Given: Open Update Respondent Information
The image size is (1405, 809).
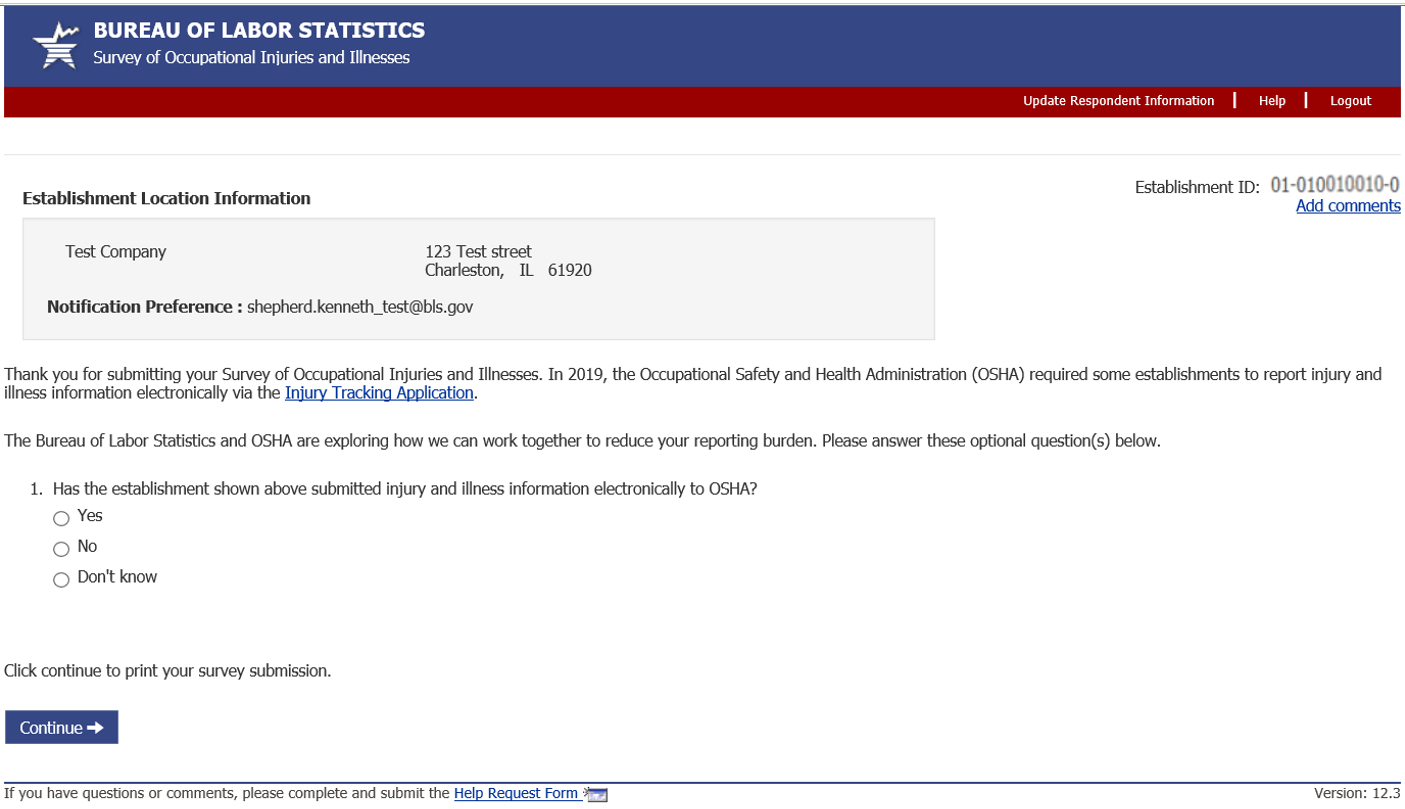Looking at the screenshot, I should (1118, 101).
